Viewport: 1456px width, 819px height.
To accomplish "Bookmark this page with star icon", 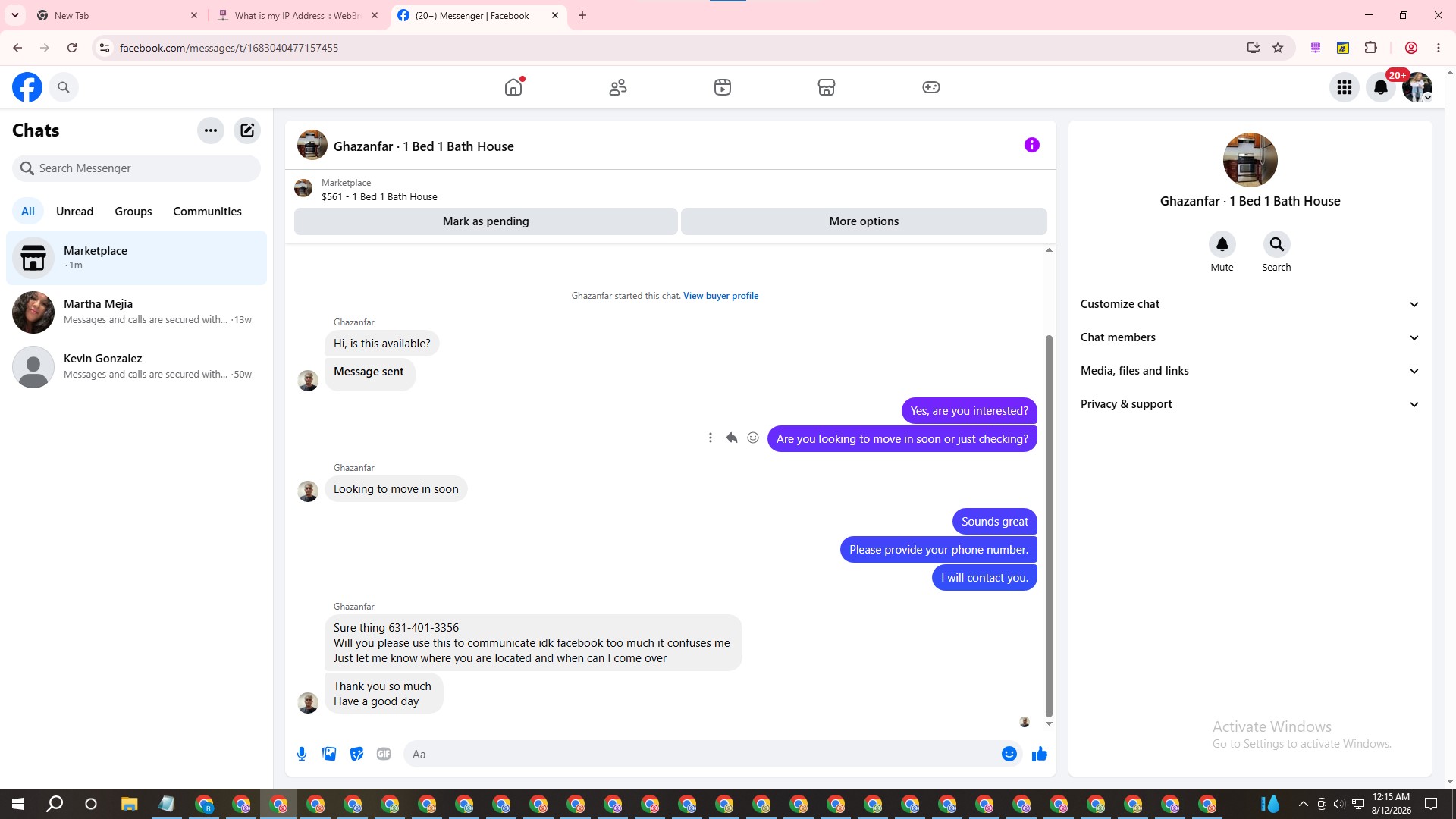I will [x=1278, y=48].
